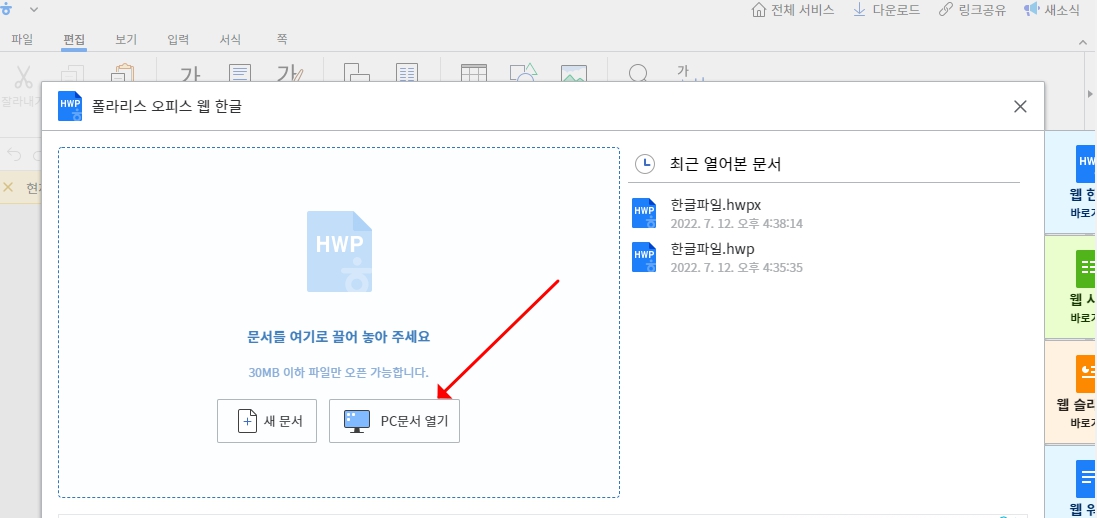Click the undo arrow icon

coord(15,155)
